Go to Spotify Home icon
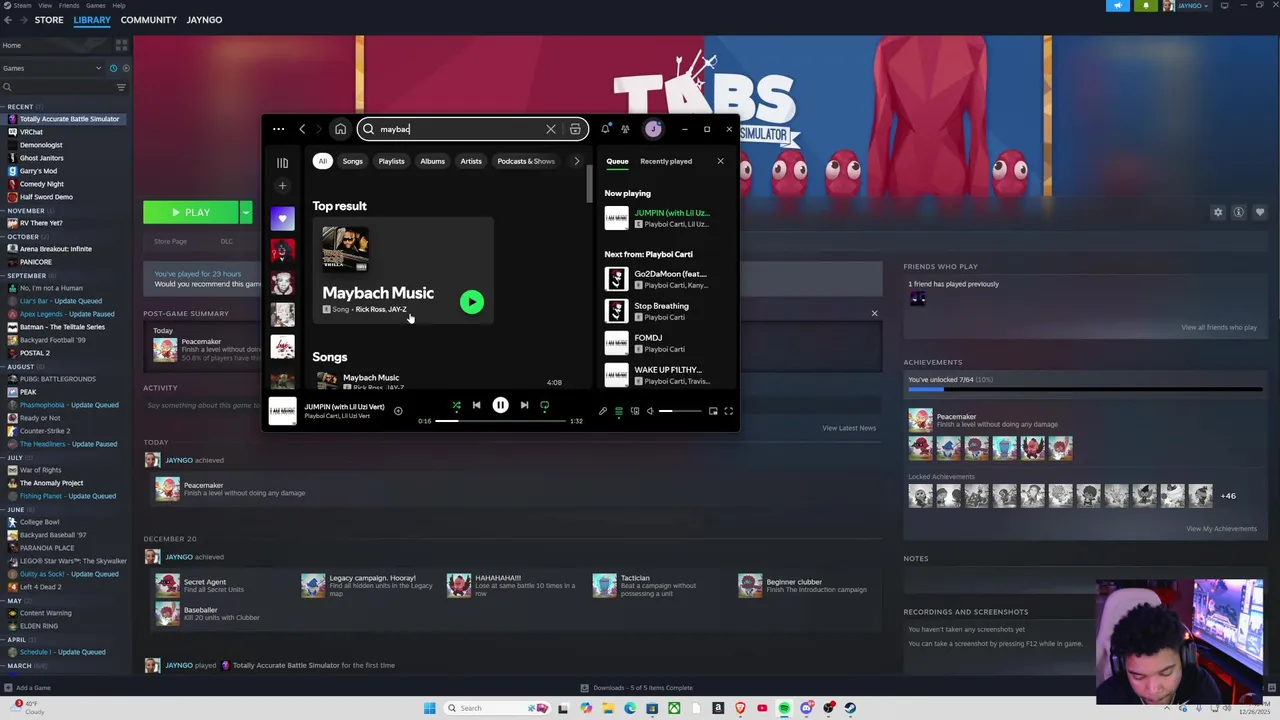The width and height of the screenshot is (1280, 720). tap(340, 129)
